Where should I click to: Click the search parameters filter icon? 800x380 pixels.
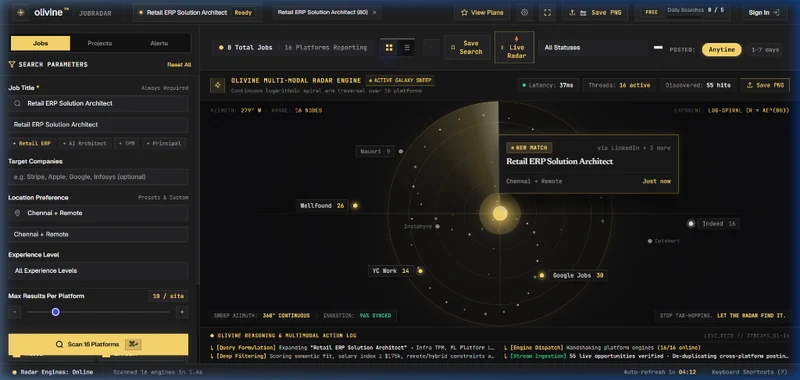12,64
